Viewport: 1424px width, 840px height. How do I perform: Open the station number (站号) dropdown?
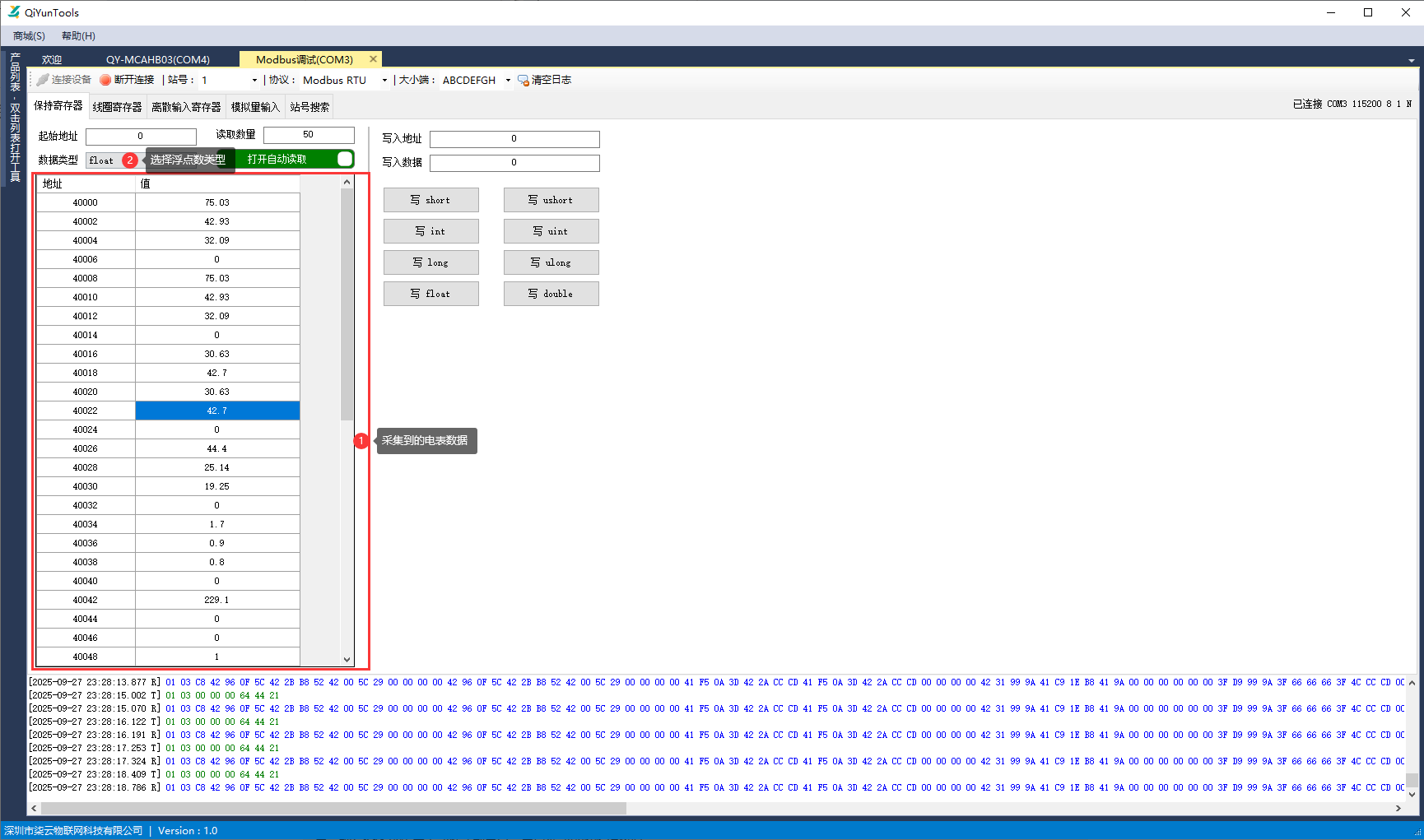[254, 81]
